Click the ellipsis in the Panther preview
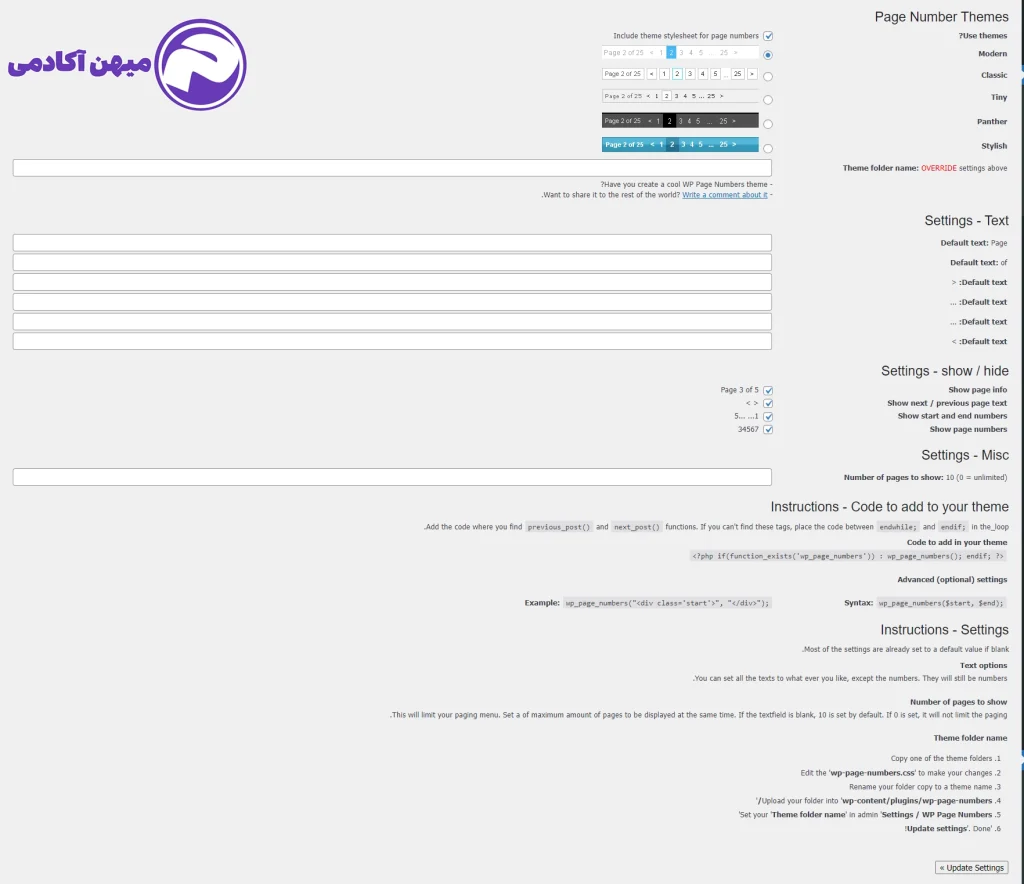 point(710,121)
